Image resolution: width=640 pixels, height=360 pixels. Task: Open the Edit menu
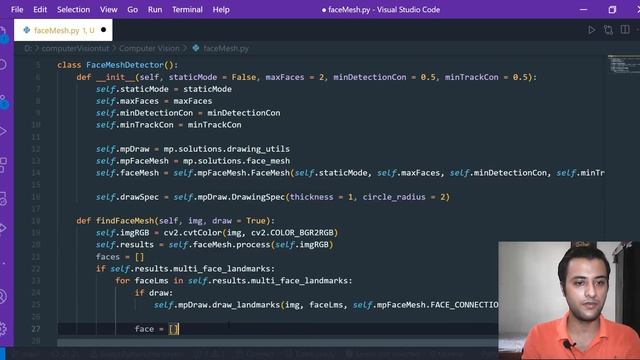(40, 9)
